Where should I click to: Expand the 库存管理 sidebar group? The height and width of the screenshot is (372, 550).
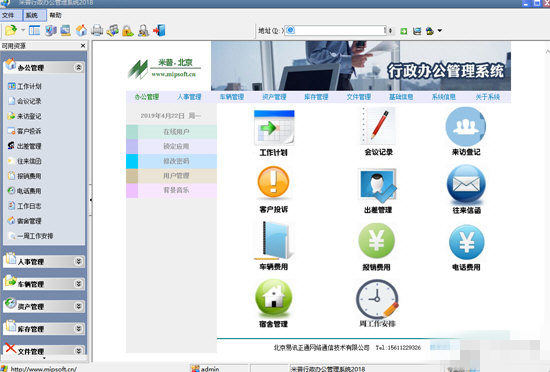pyautogui.click(x=79, y=329)
